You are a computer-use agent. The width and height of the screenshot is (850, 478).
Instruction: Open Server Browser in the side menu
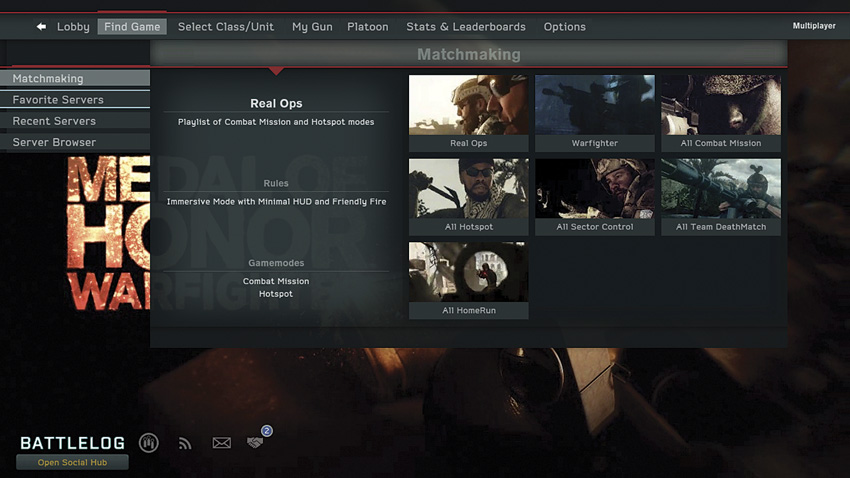[75, 142]
